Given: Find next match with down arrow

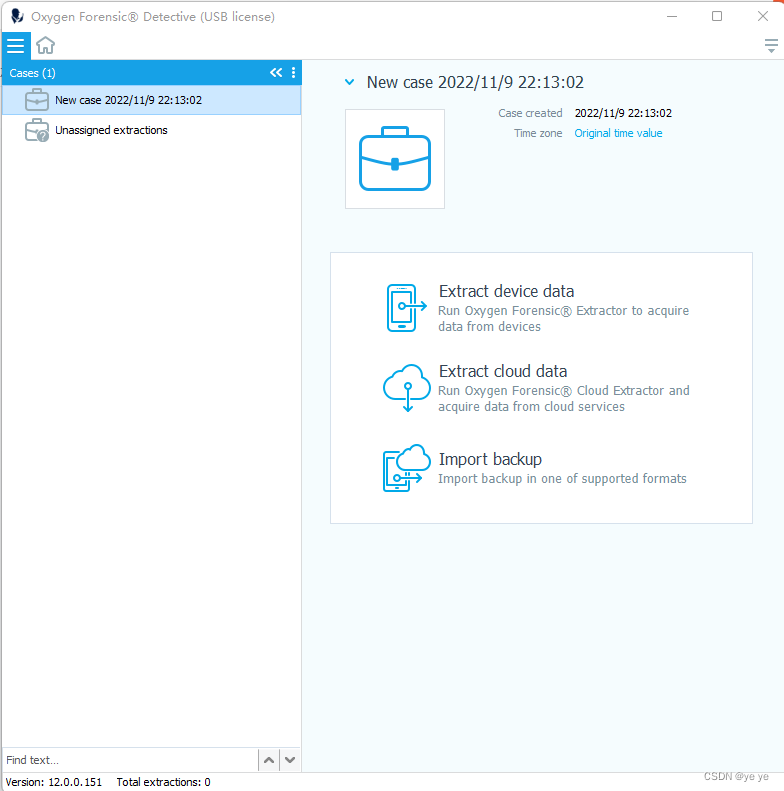Looking at the screenshot, I should pos(290,760).
